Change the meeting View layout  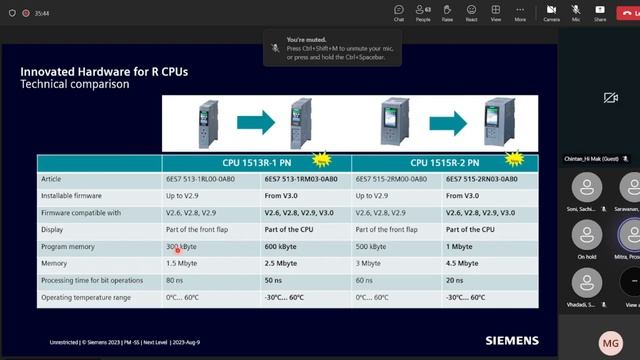[x=496, y=13]
